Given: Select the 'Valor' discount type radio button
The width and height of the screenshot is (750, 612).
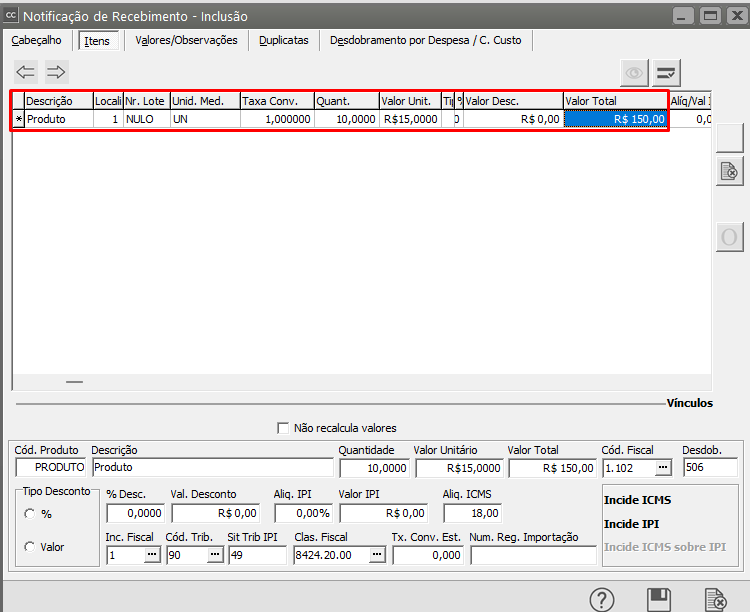Looking at the screenshot, I should 30,546.
